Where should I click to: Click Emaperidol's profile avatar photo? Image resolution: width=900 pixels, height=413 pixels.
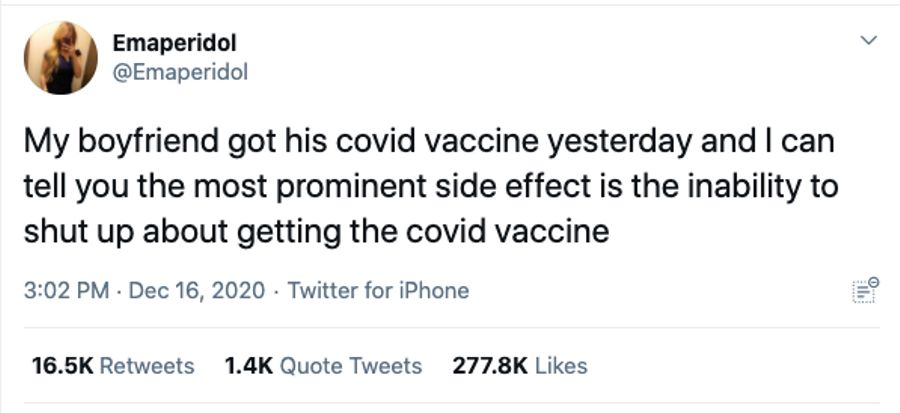[61, 59]
